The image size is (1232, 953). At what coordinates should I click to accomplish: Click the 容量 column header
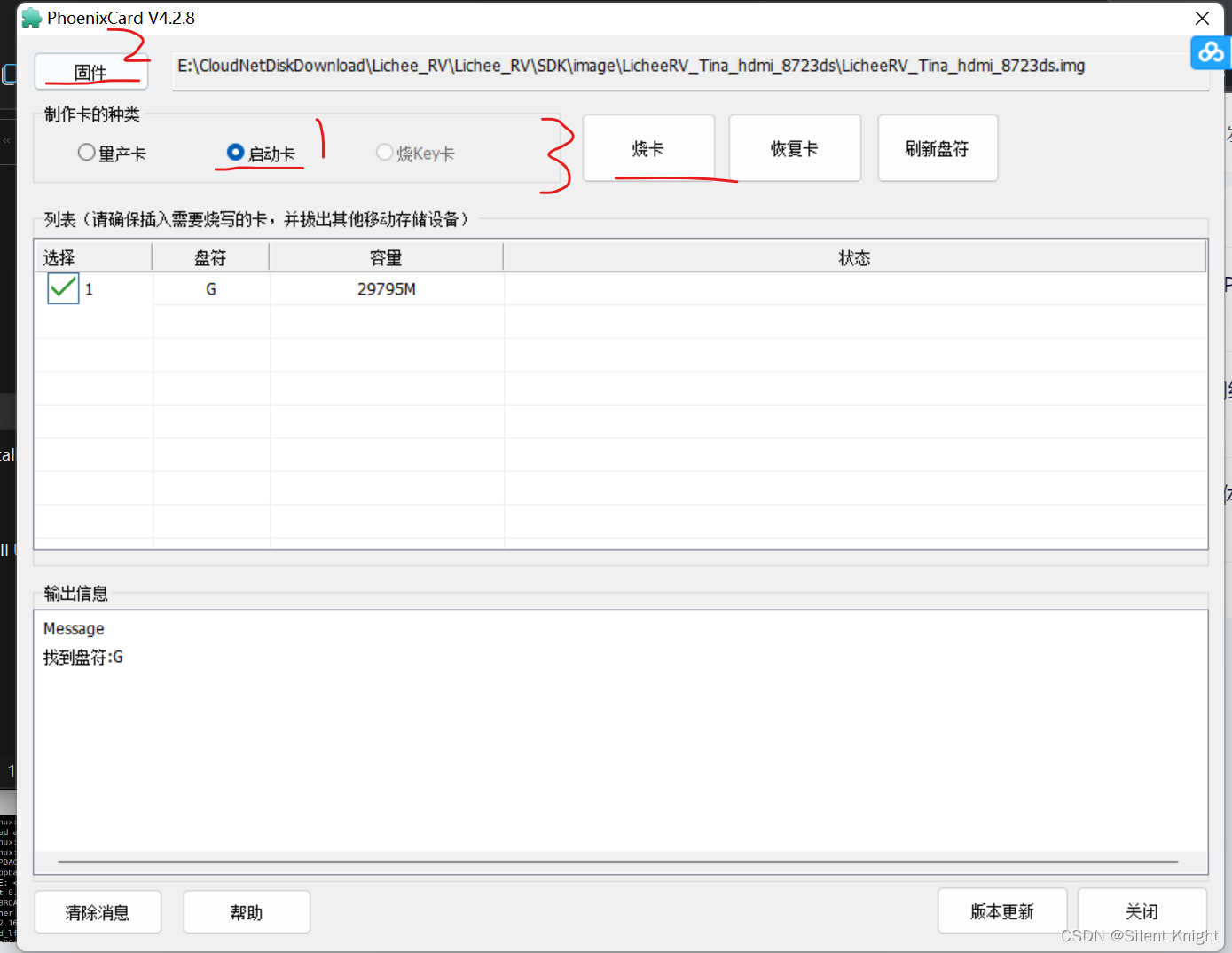pyautogui.click(x=387, y=257)
